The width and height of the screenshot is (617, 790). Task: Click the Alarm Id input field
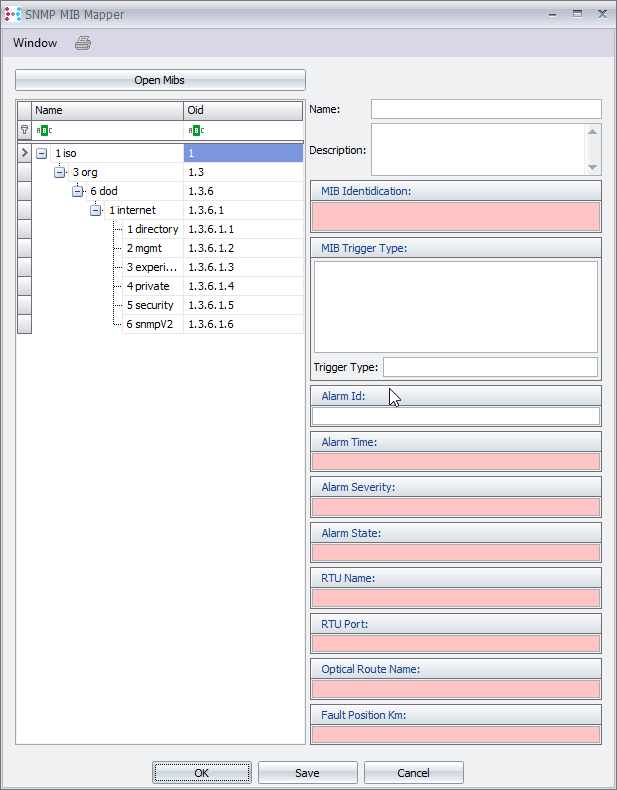pos(456,416)
